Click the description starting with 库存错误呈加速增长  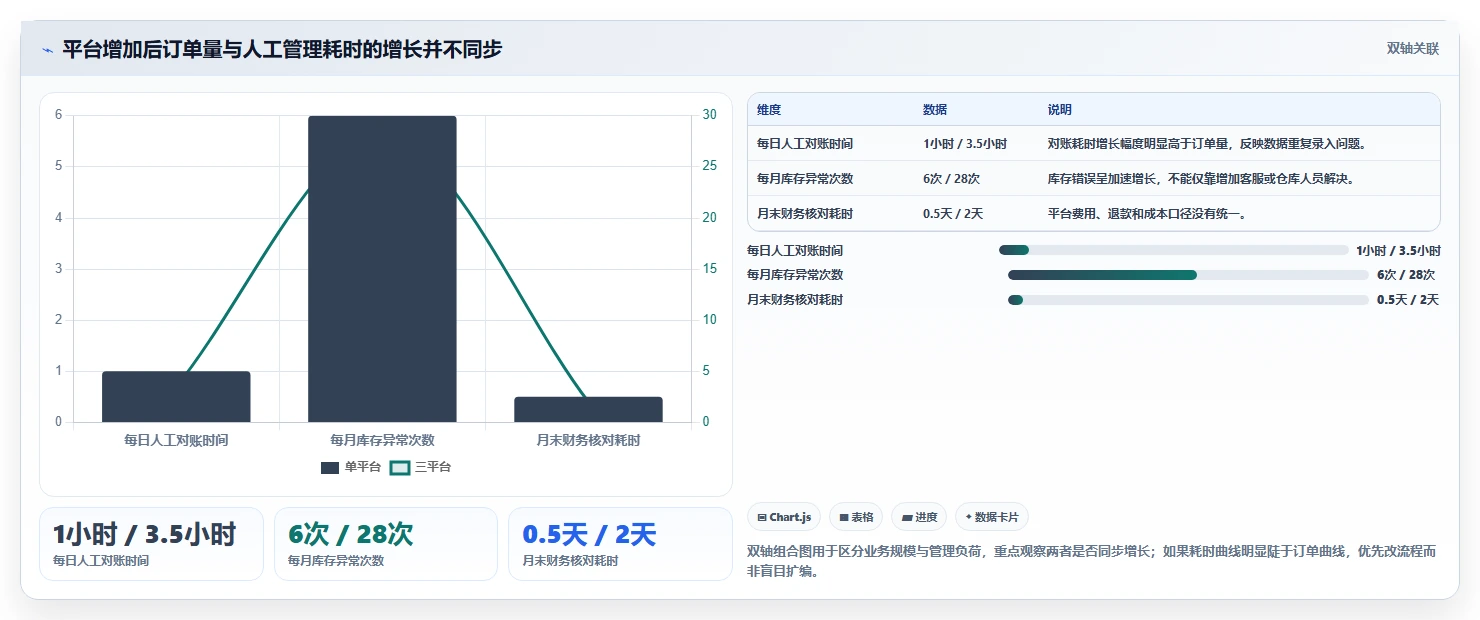pyautogui.click(x=1201, y=179)
